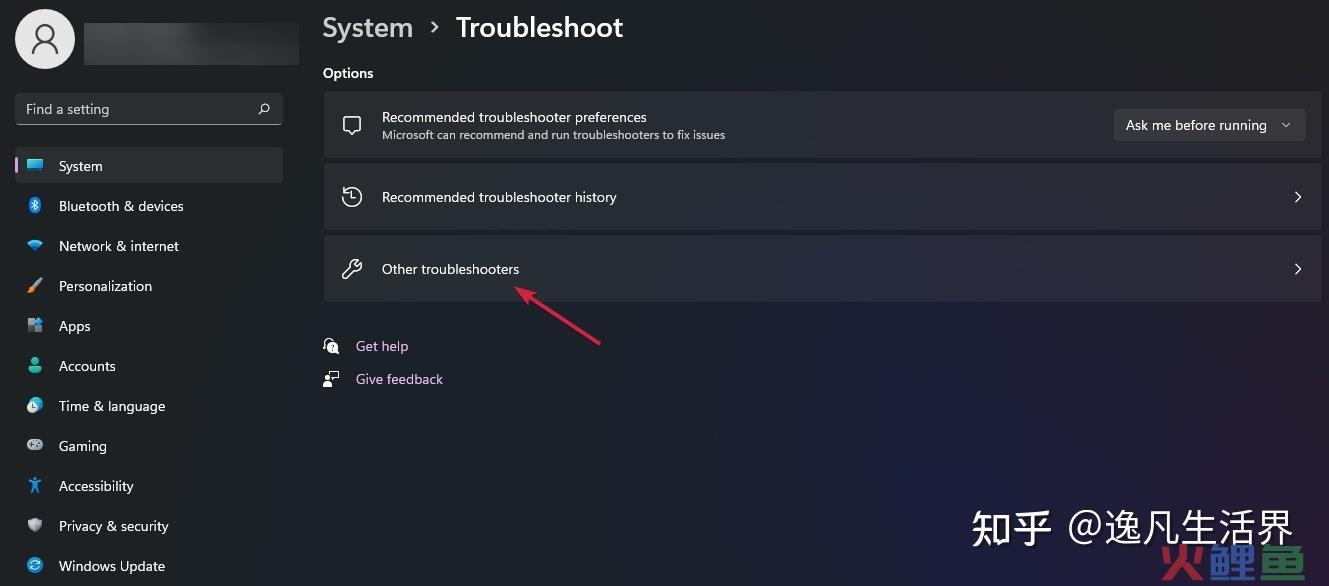Click the Bluetooth & devices icon
The image size is (1329, 586).
[35, 206]
